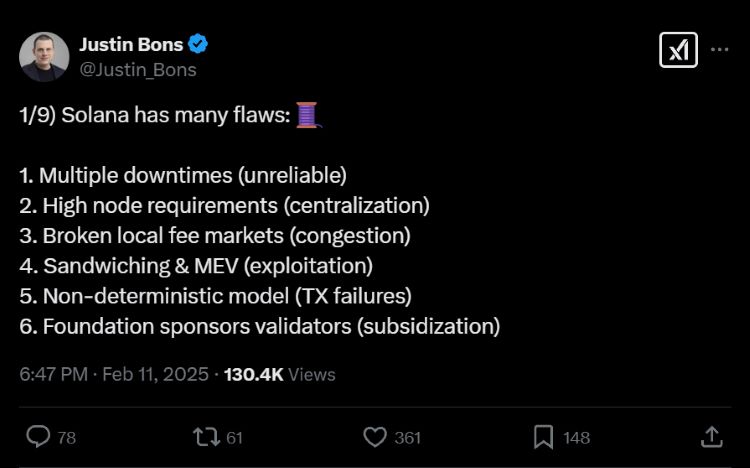The image size is (750, 468).
Task: View the 130.4K Views analytics
Action: [279, 374]
